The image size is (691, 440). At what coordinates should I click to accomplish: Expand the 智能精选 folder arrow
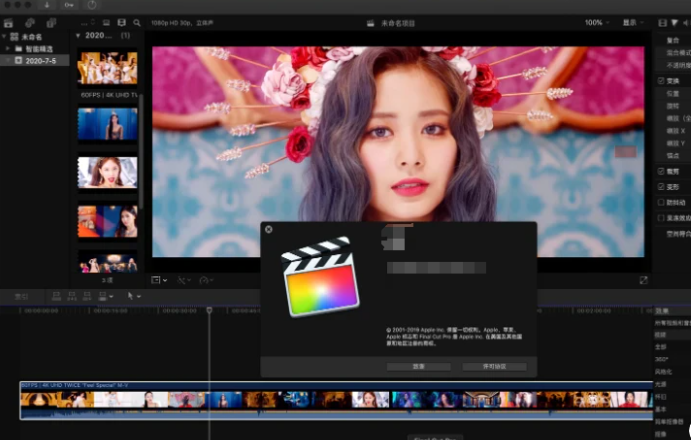pos(8,48)
